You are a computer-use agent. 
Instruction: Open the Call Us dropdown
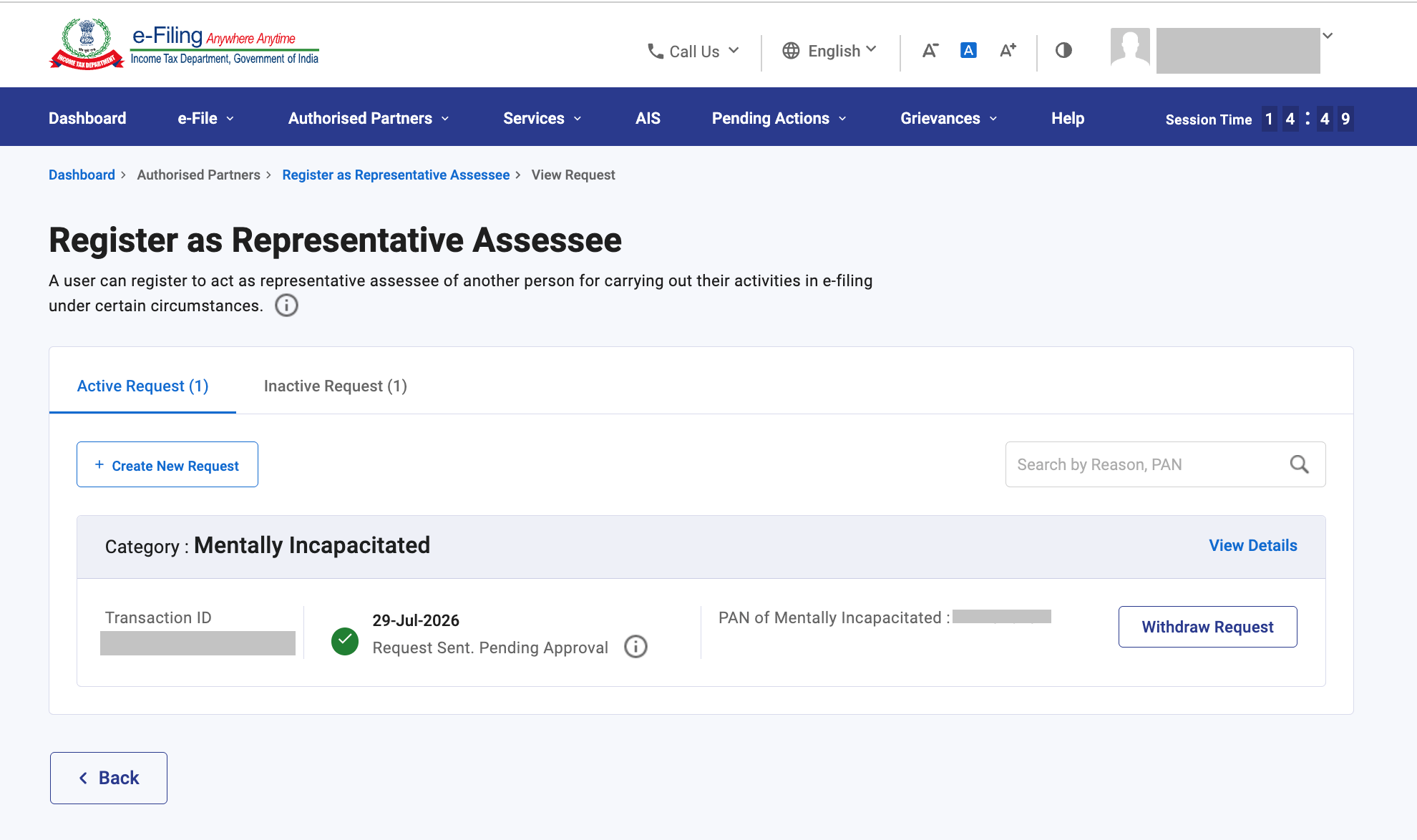click(x=693, y=51)
